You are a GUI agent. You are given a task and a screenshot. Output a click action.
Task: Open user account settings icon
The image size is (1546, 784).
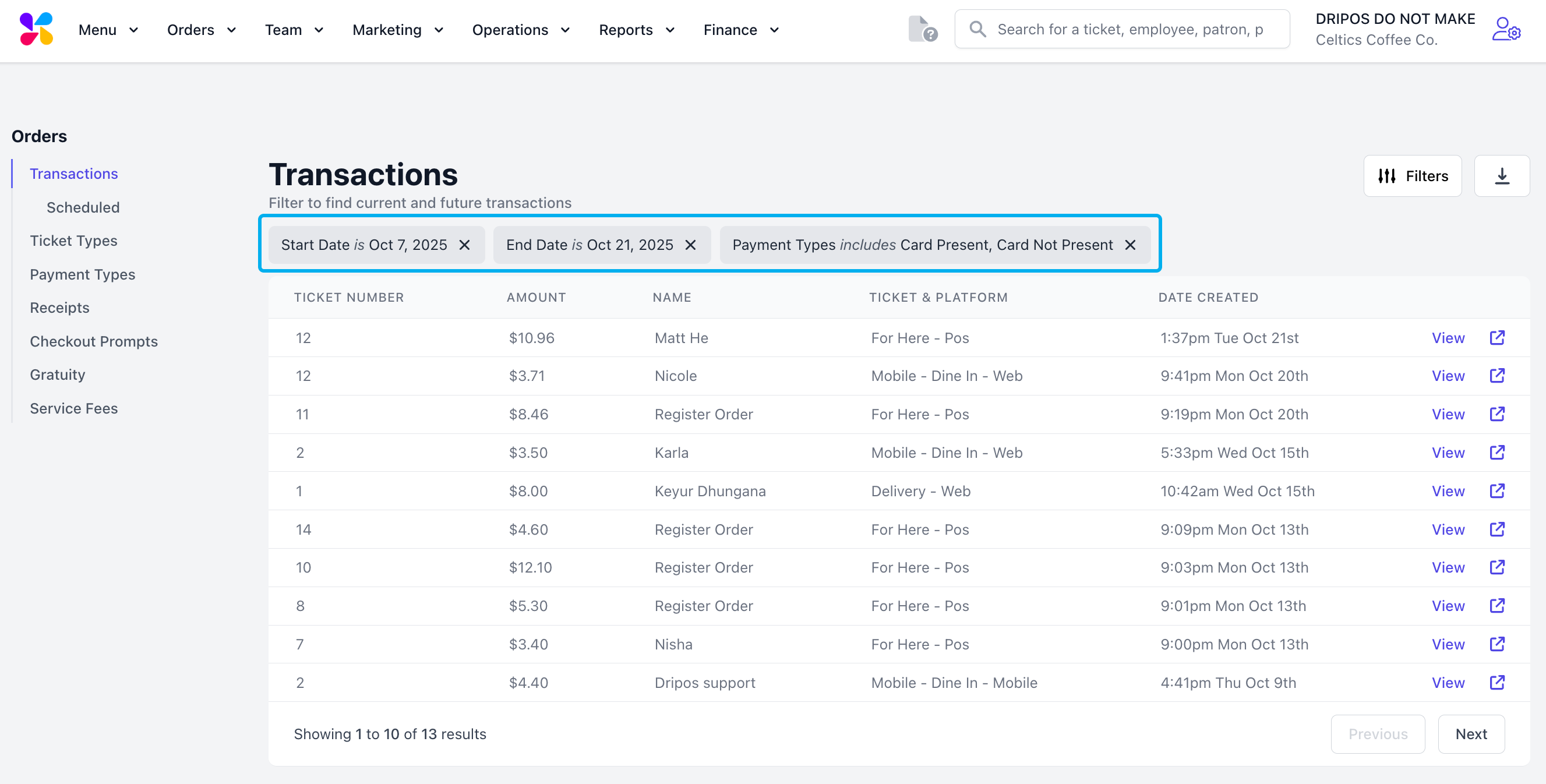pos(1505,29)
